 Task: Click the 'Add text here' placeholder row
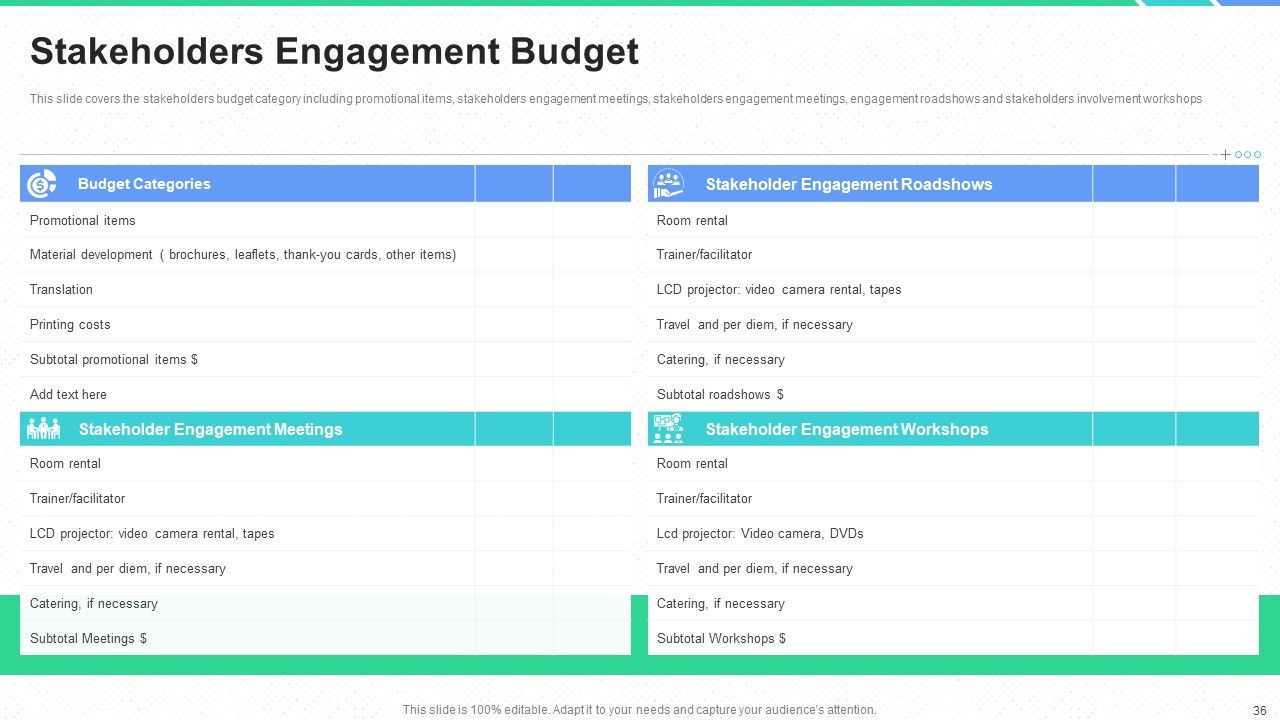[x=325, y=395]
